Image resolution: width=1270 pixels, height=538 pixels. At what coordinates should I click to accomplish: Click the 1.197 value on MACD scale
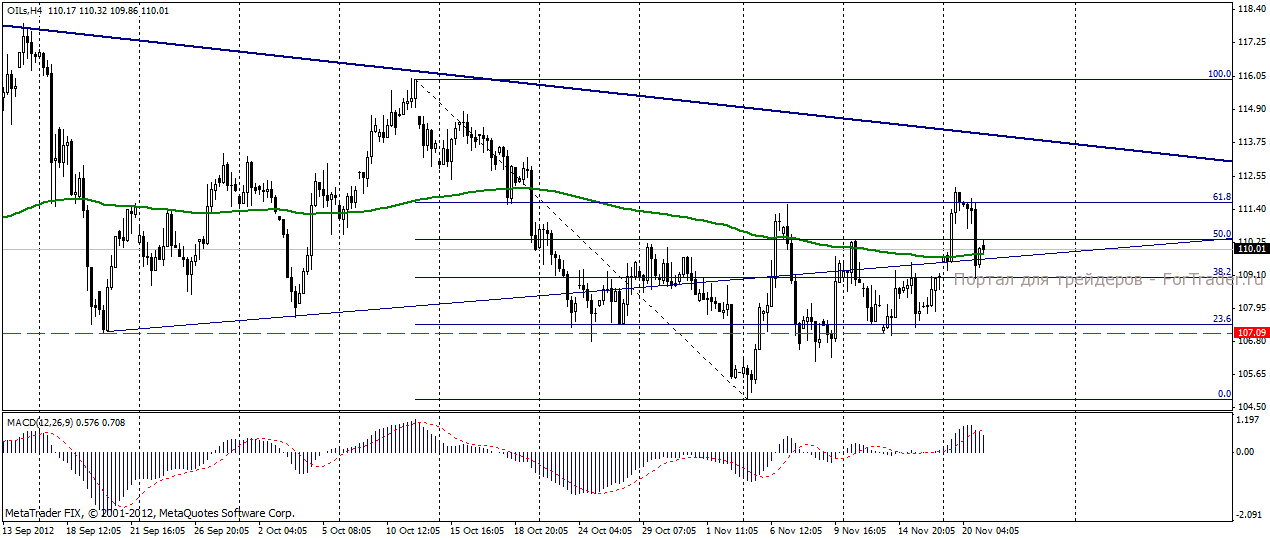(x=1248, y=420)
